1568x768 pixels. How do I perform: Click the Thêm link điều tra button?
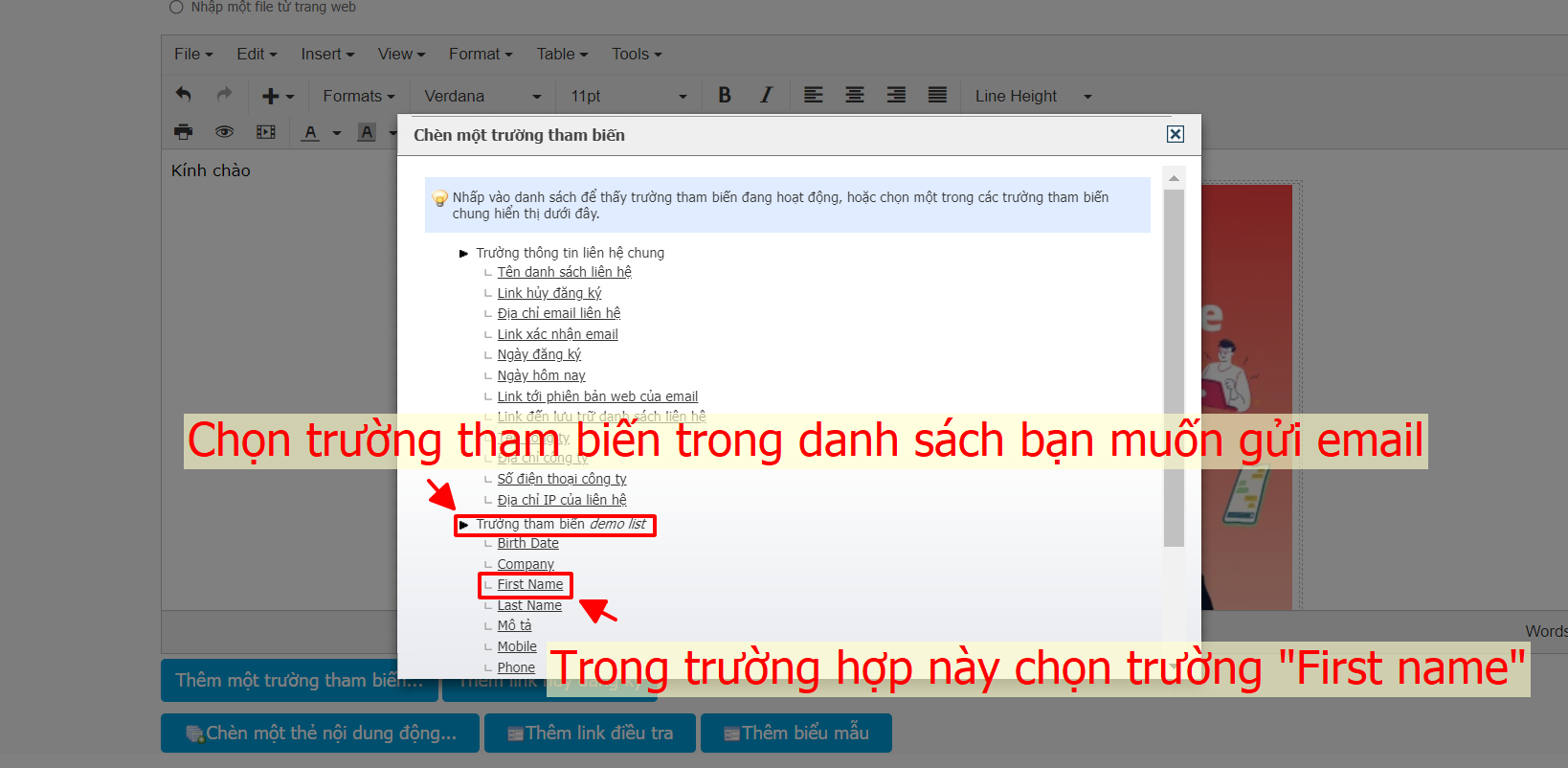(x=590, y=733)
